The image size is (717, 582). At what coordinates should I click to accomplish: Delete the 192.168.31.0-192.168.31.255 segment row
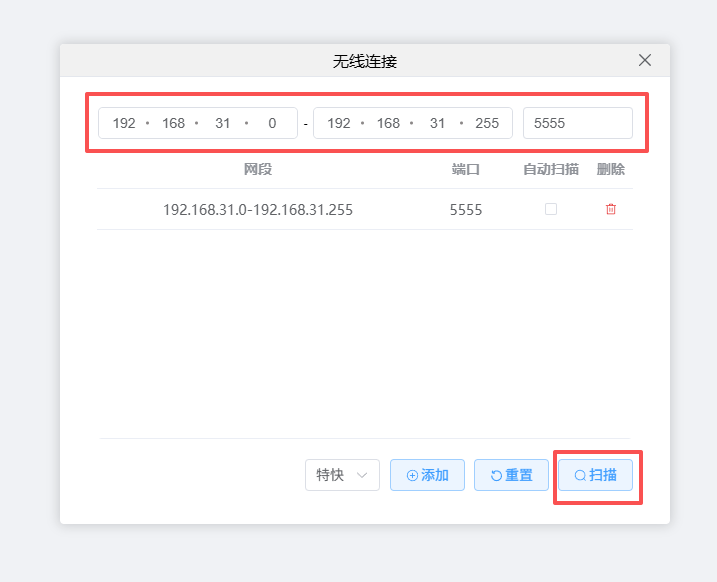(611, 209)
